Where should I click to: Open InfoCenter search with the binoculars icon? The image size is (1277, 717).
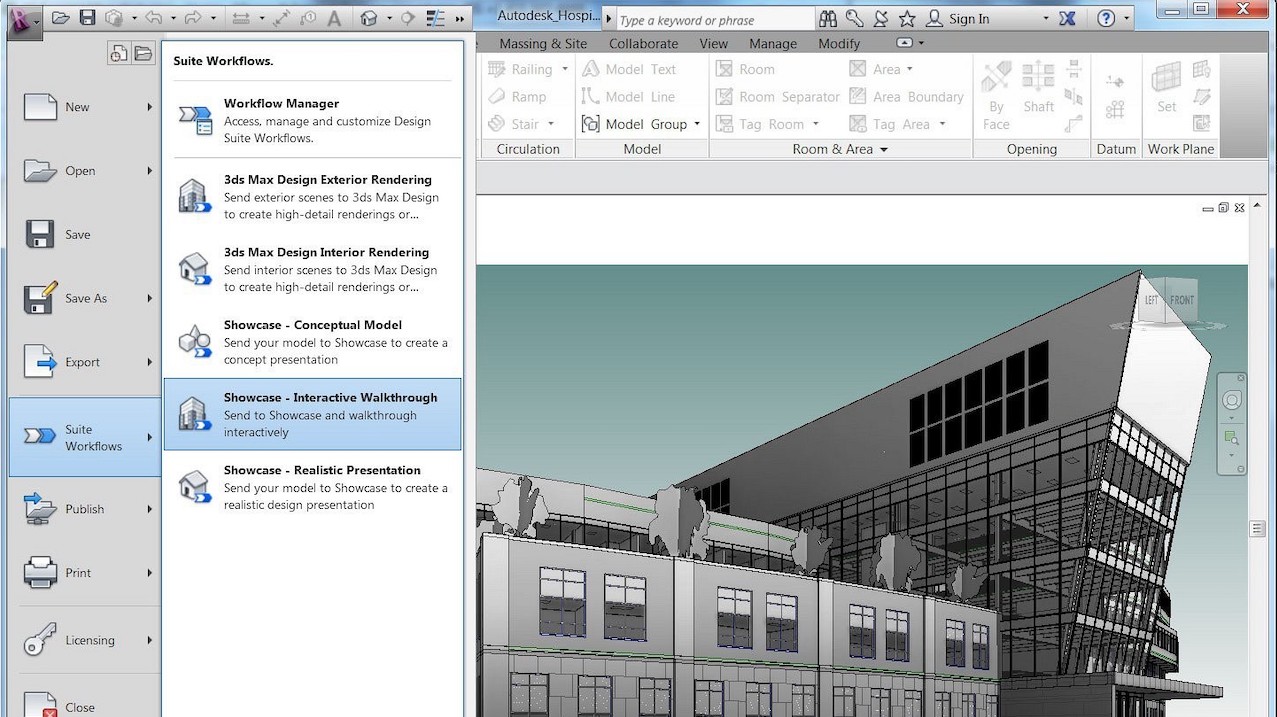(828, 18)
